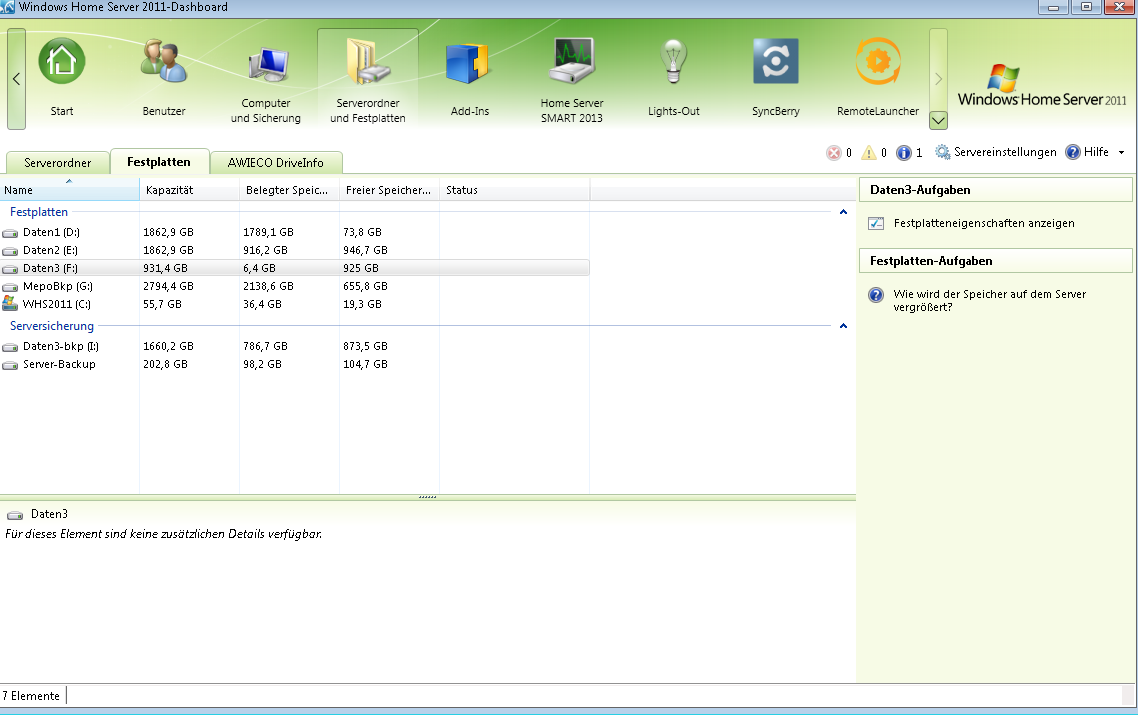Click the Servereinstellungen gear icon
This screenshot has width=1138, height=715.
(x=943, y=152)
